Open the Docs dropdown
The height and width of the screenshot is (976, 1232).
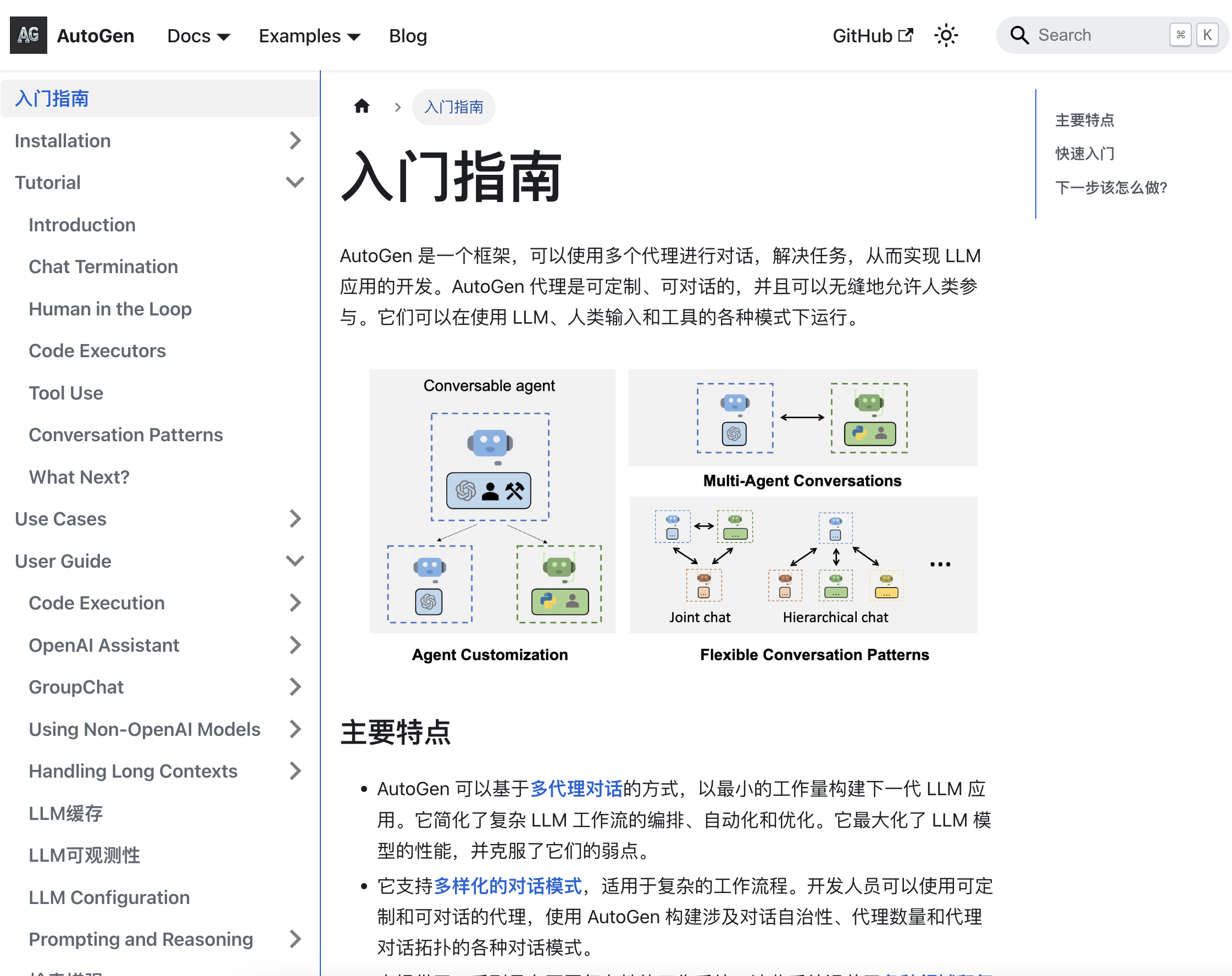point(198,35)
